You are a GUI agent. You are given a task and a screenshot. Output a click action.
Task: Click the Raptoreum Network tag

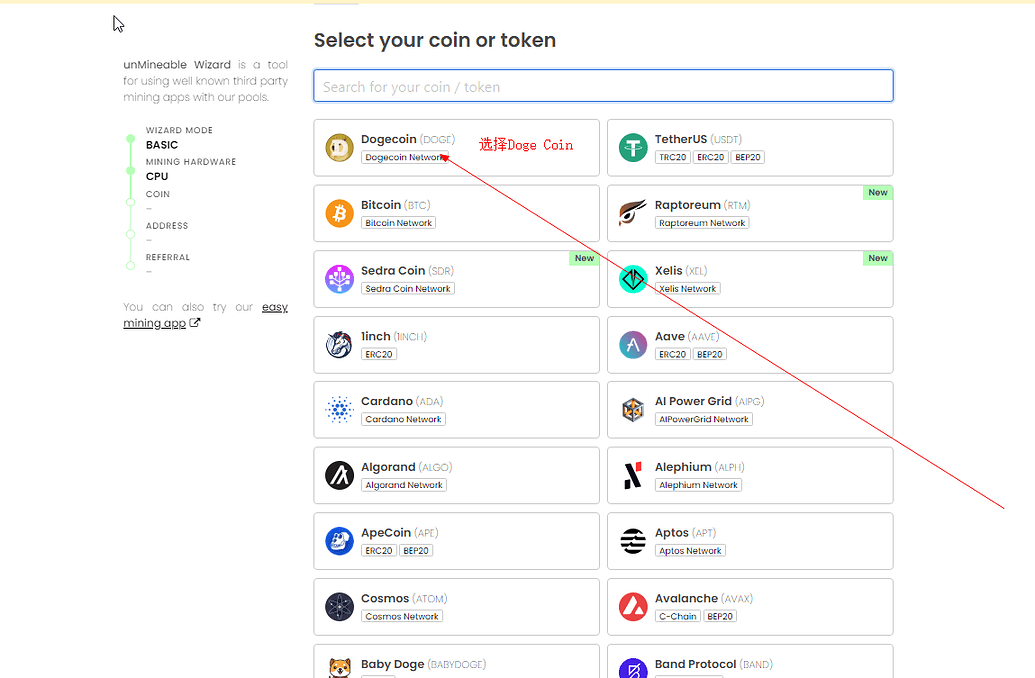[702, 223]
